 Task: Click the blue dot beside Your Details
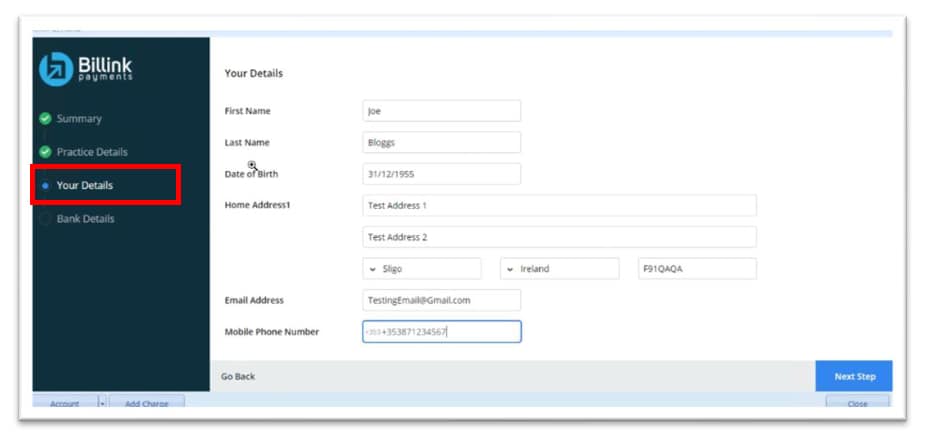pos(45,186)
